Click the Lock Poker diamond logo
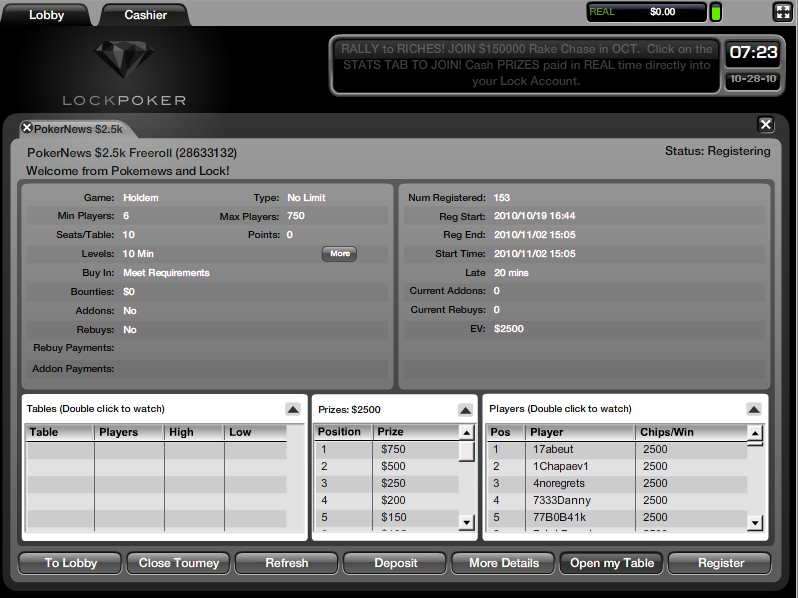The image size is (798, 598). pyautogui.click(x=124, y=61)
